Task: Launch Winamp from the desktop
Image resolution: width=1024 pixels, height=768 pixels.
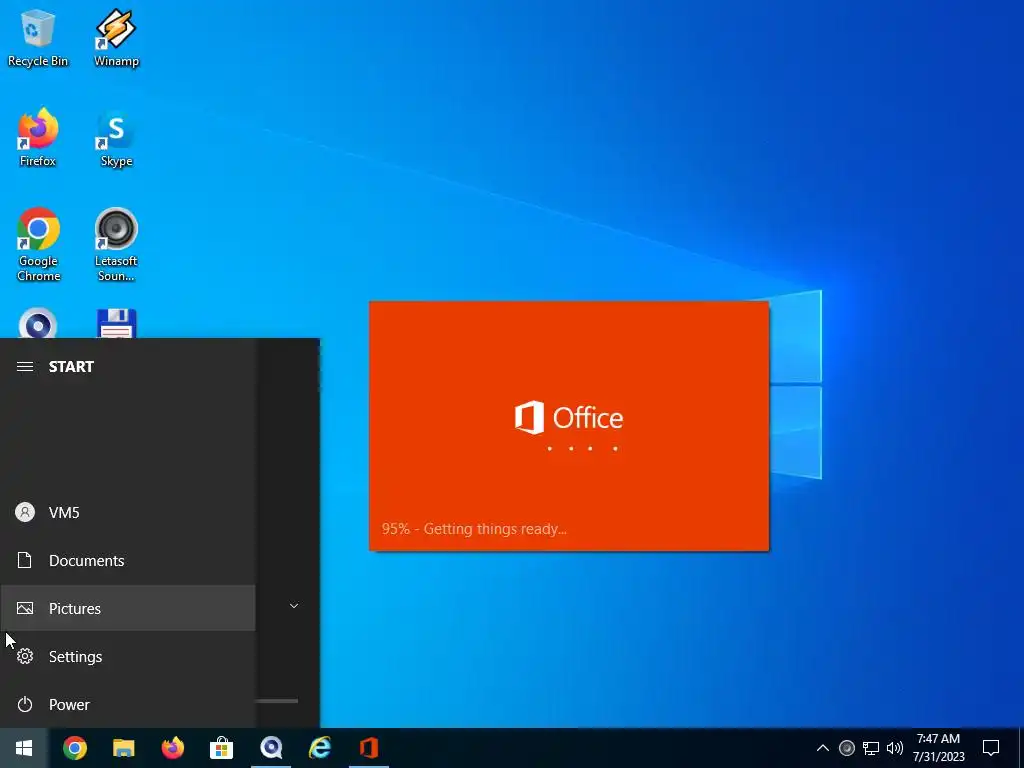Action: coord(116,38)
